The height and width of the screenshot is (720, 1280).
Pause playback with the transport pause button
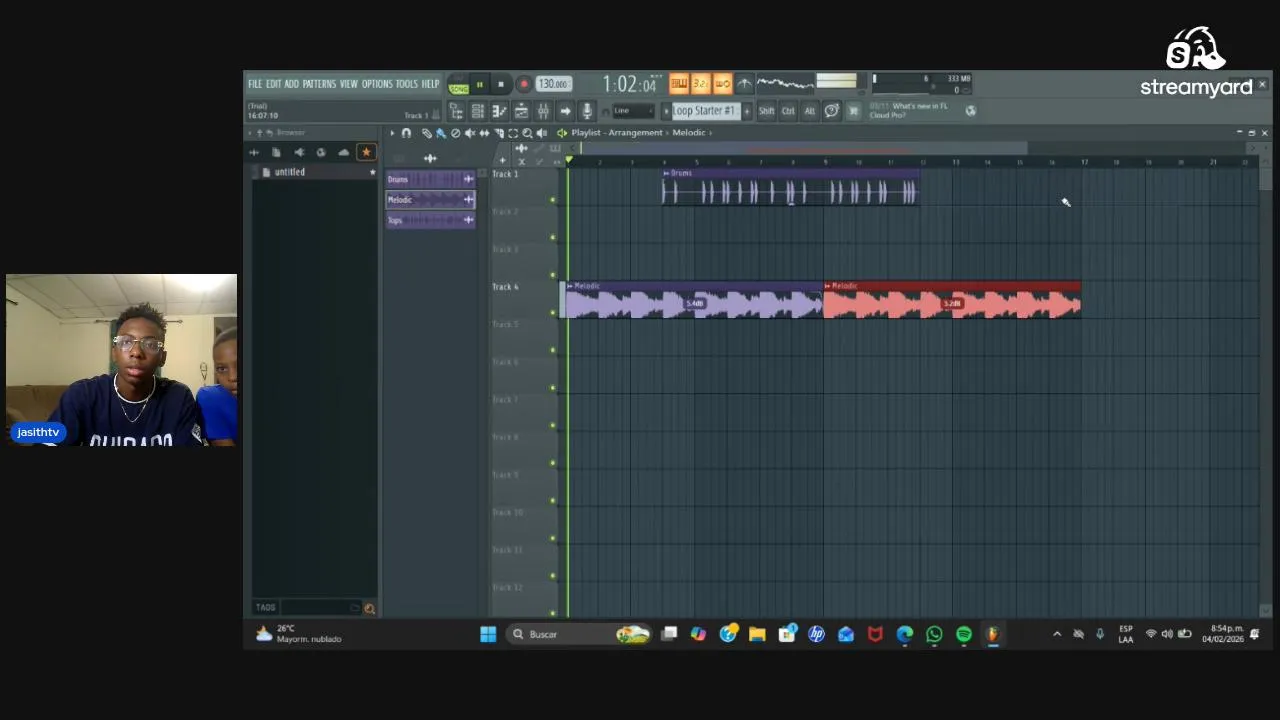[x=480, y=85]
